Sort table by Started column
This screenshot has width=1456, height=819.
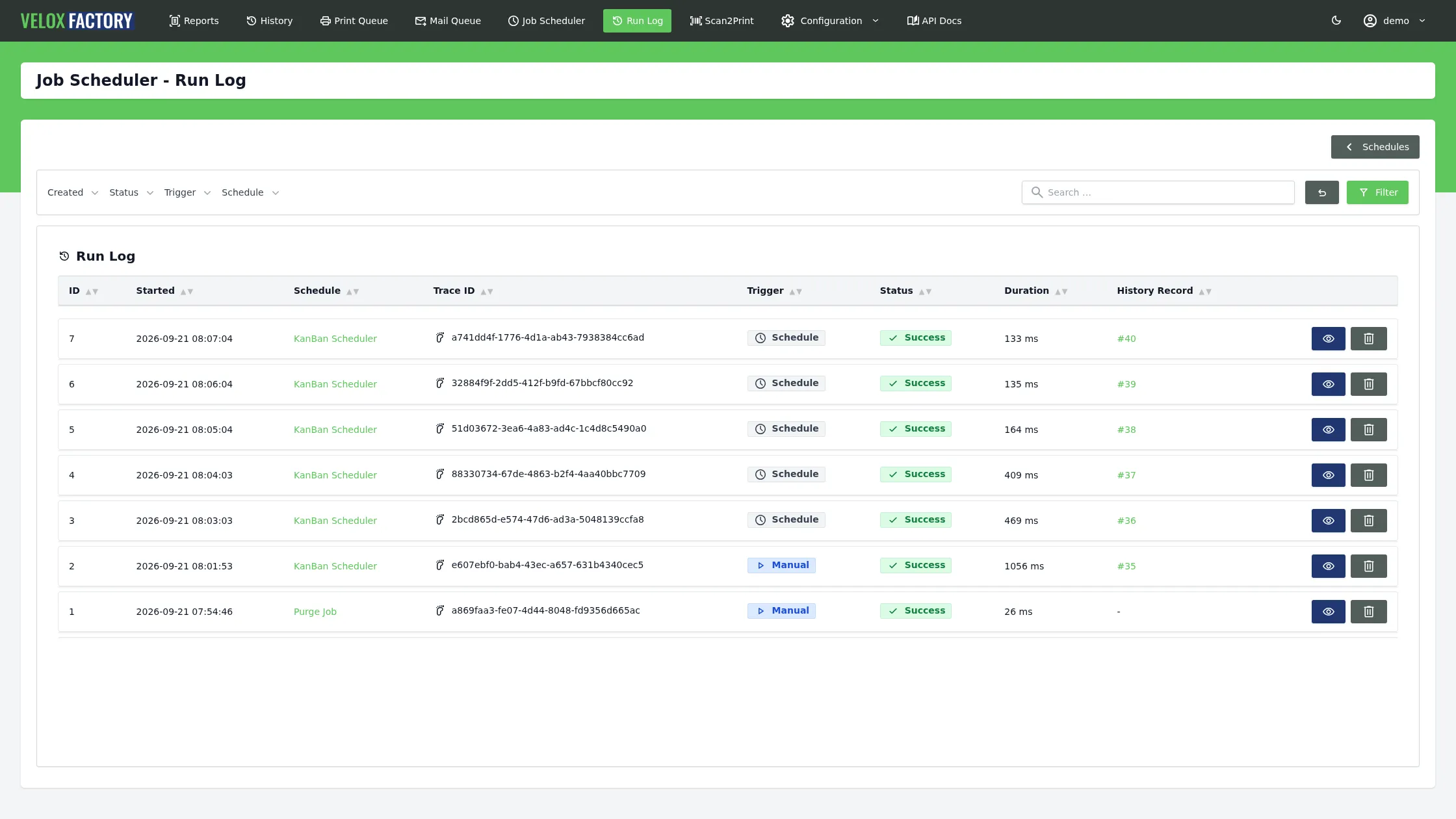(164, 291)
